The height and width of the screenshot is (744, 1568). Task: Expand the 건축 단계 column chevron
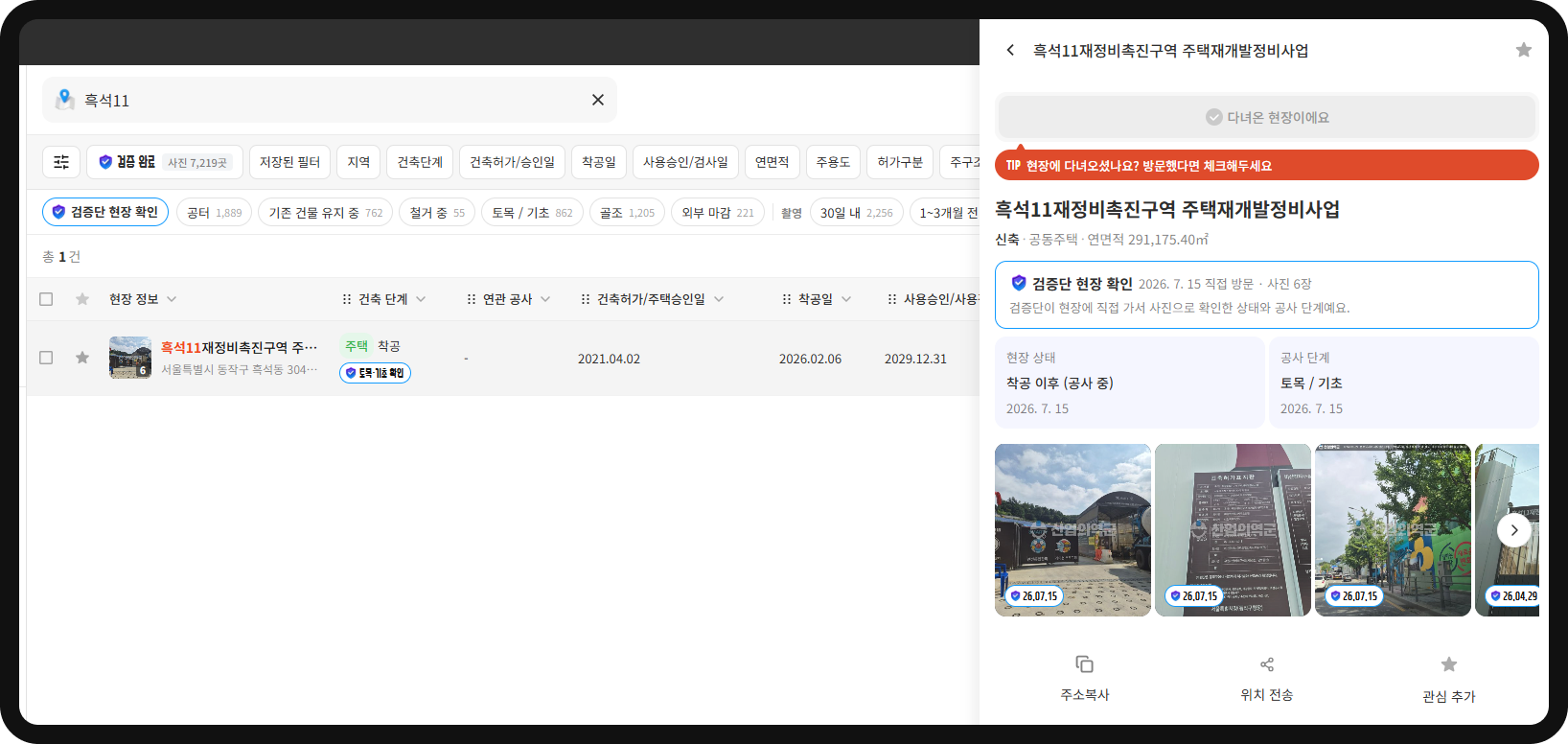click(421, 299)
